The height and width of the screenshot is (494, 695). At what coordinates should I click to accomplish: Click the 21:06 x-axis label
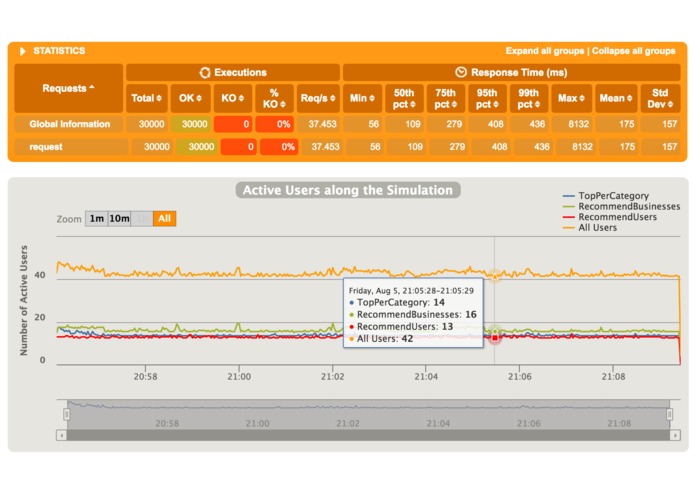click(x=519, y=377)
